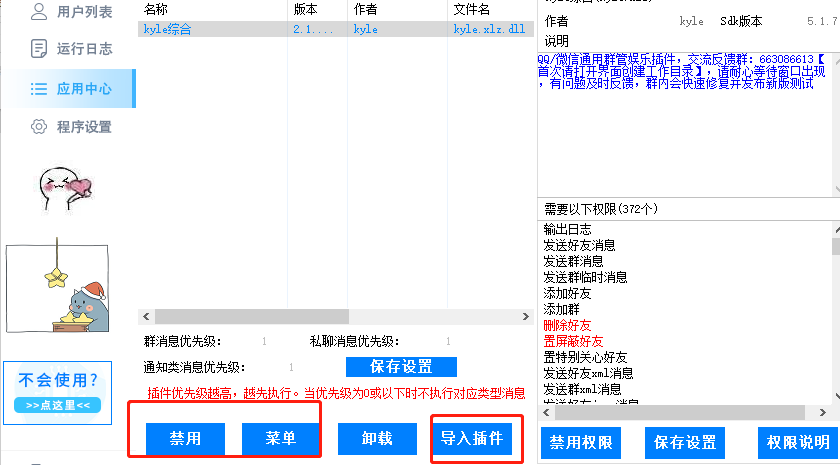Screen dimensions: 840x465
Task: Open the 权限说明 button
Action: (x=798, y=442)
